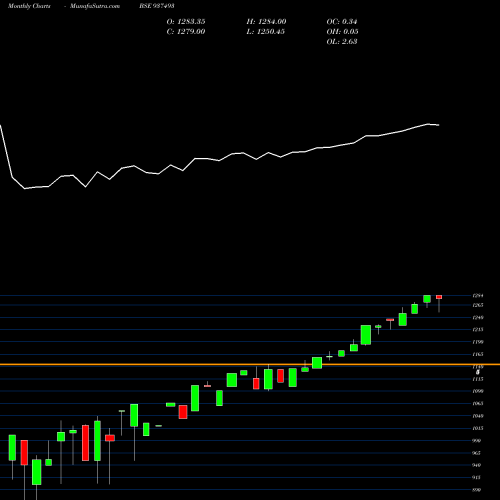500x500 pixels.
Task: Click the close value 'C: 1279.00'
Action: (x=186, y=32)
